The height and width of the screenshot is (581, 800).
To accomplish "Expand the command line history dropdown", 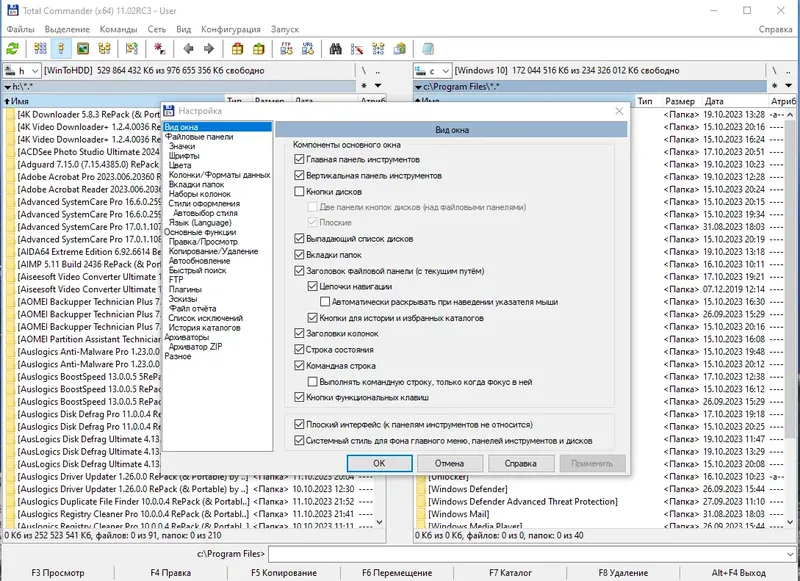I will [x=790, y=554].
